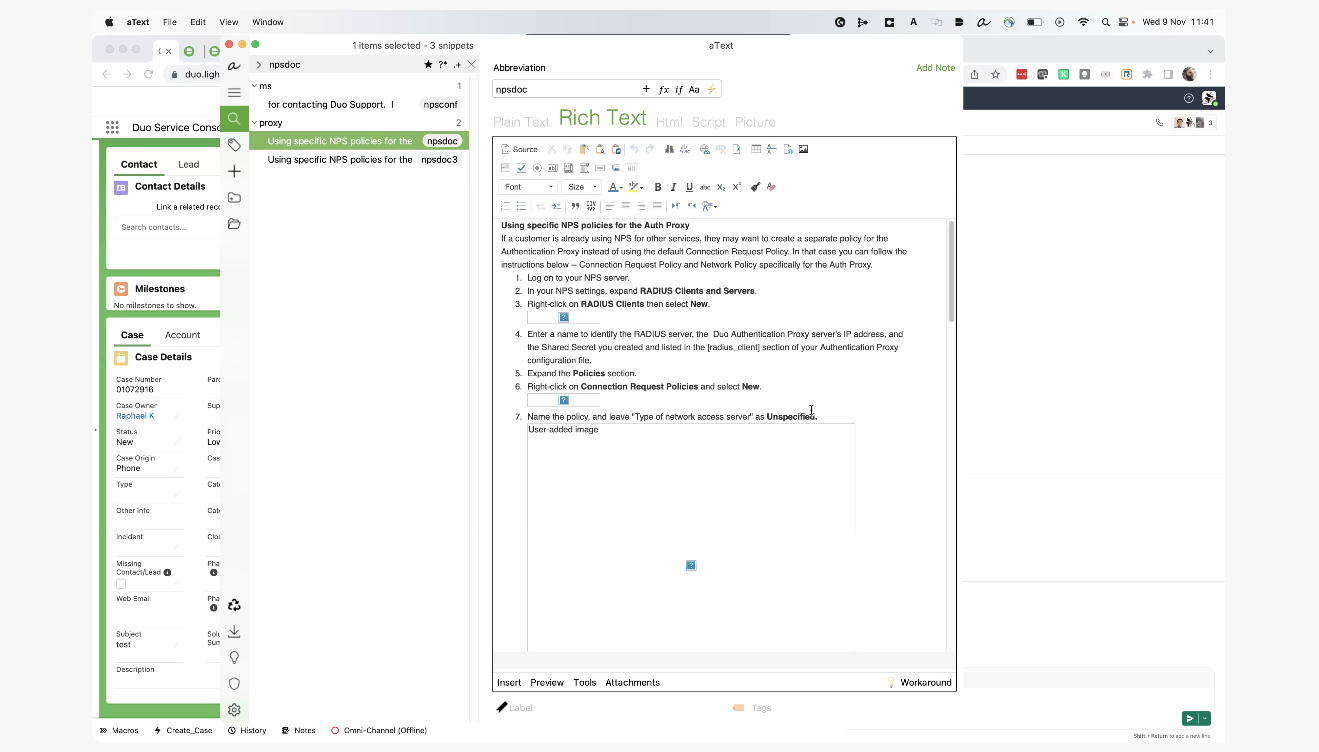This screenshot has height=752, width=1319.
Task: Click the npsdoc abbreviation input field
Action: pos(565,89)
